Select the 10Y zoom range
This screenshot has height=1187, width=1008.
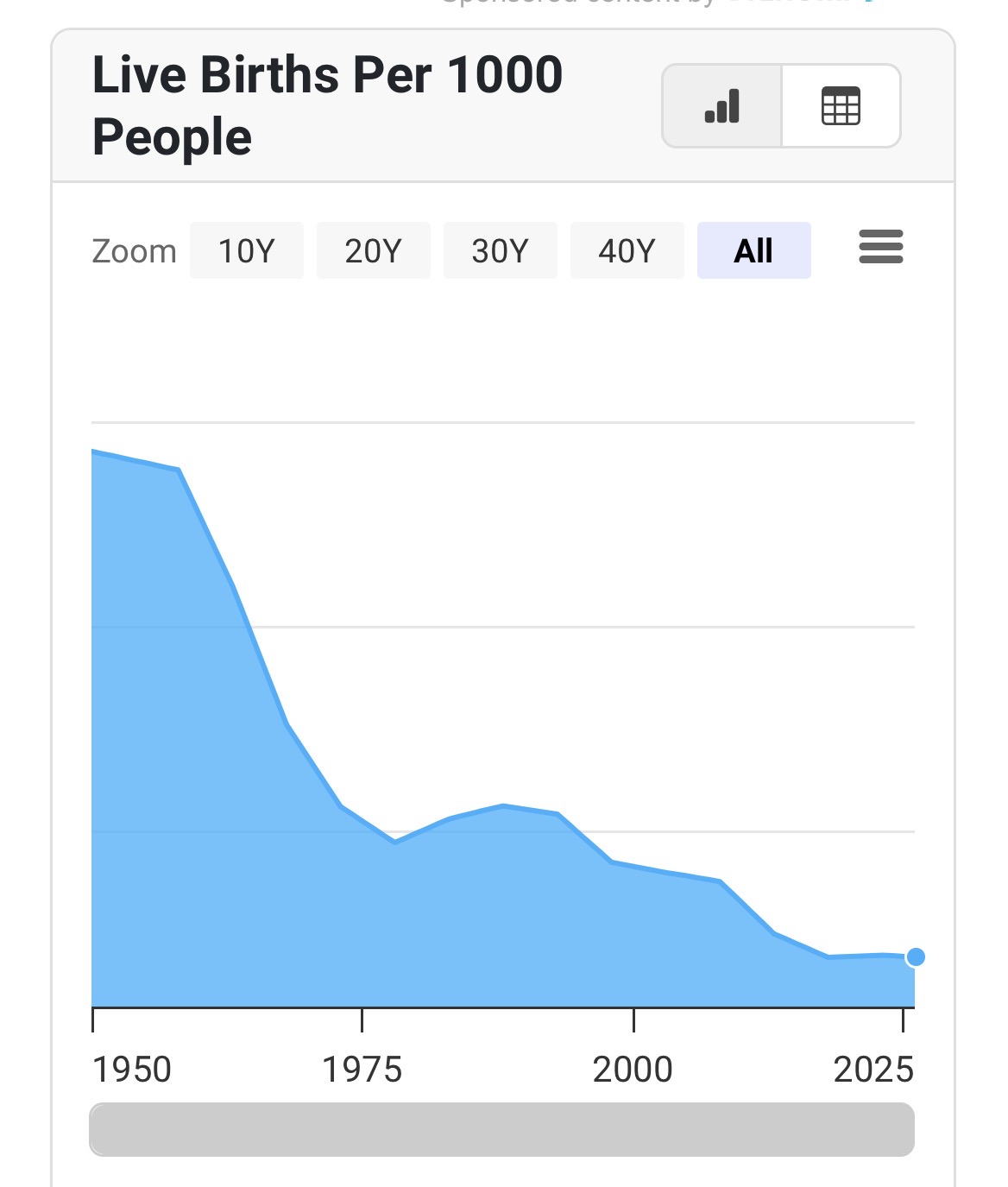tap(247, 250)
